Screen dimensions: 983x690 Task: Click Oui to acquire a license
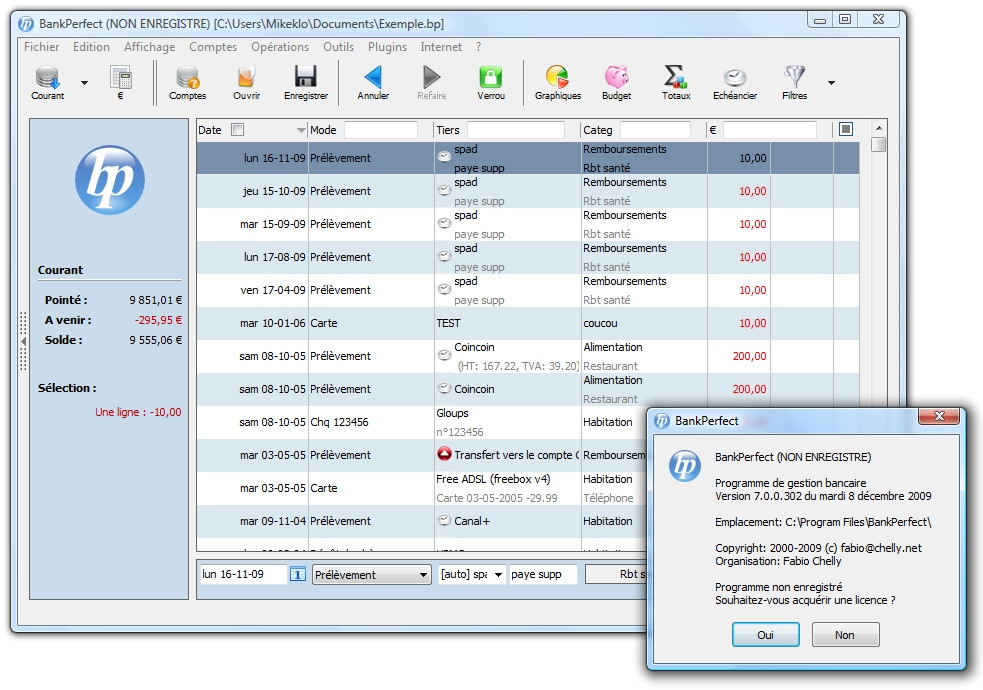(765, 634)
